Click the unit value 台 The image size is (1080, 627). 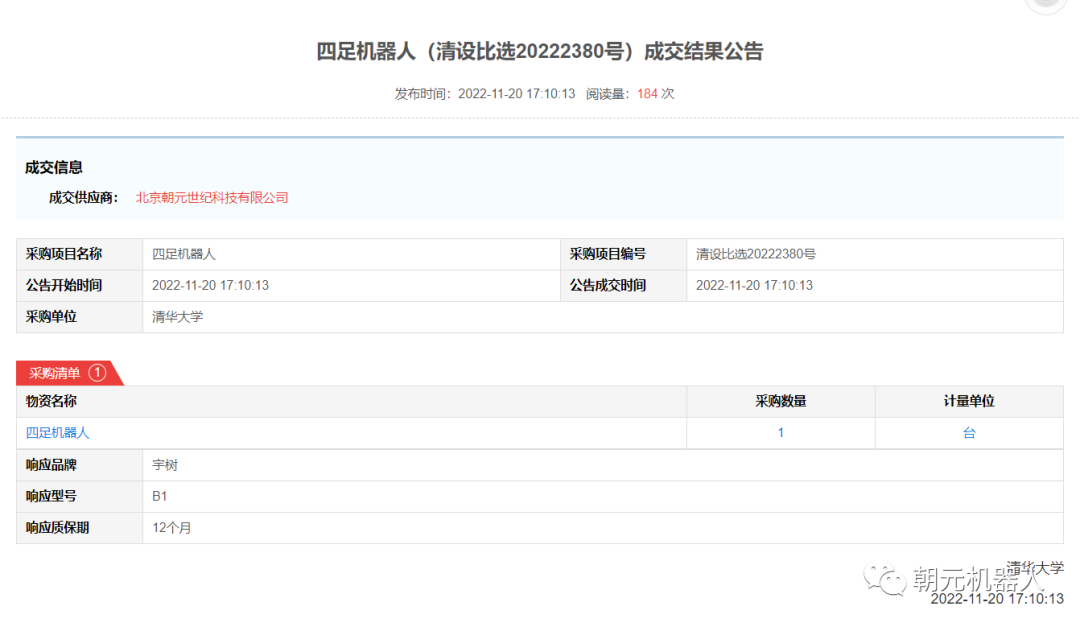tap(969, 433)
